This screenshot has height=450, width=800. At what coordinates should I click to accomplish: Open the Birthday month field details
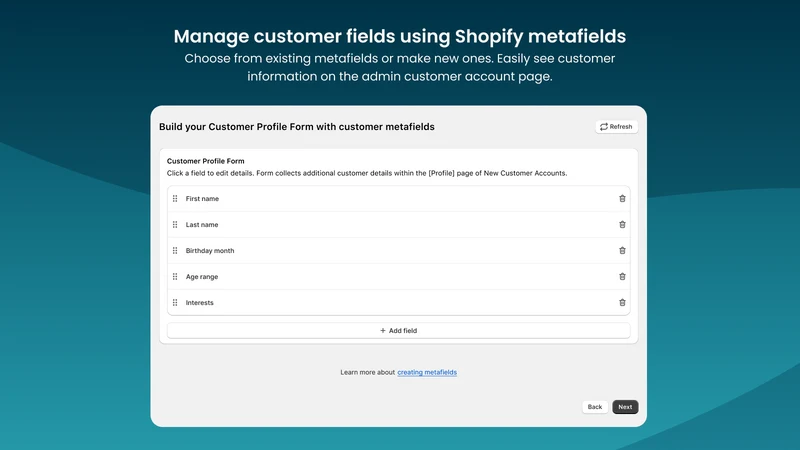click(x=398, y=251)
